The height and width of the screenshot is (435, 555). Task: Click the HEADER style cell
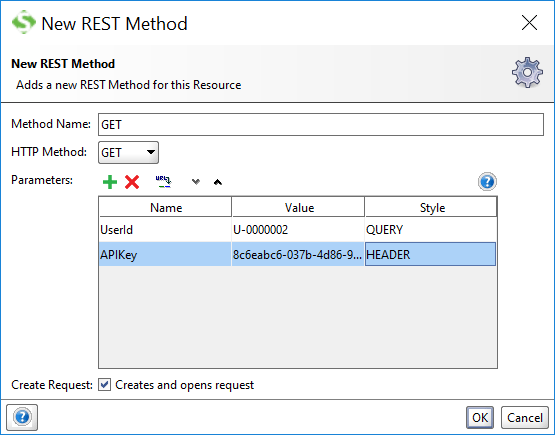(430, 254)
